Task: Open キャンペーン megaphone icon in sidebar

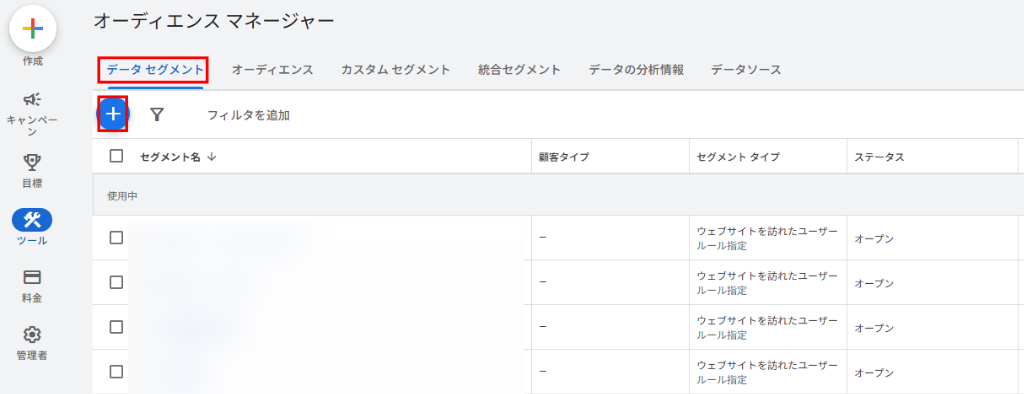Action: click(32, 99)
